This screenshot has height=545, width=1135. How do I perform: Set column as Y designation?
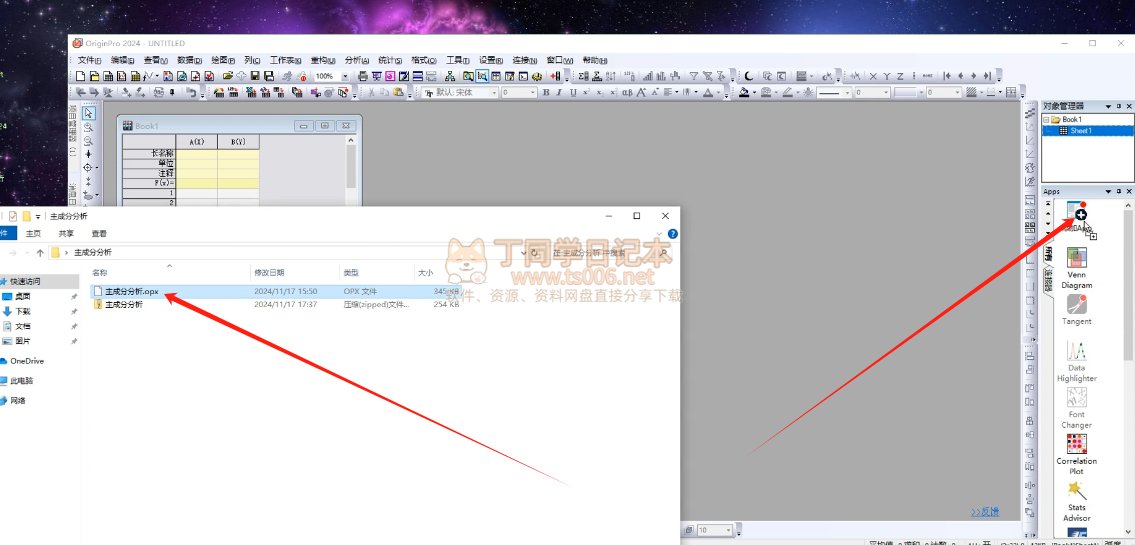pos(886,76)
